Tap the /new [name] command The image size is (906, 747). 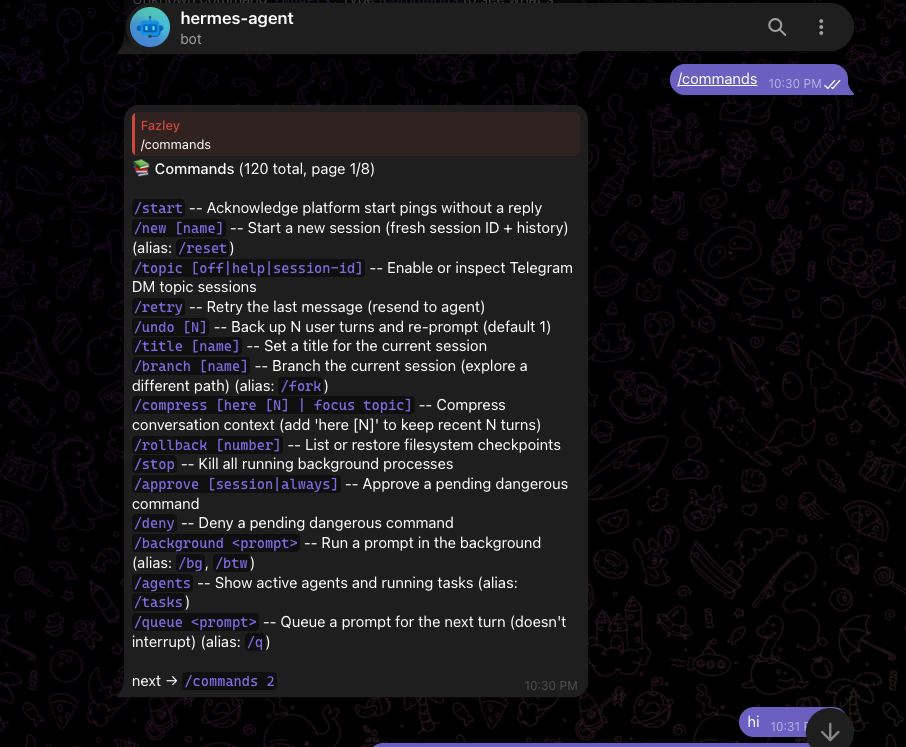tap(179, 228)
